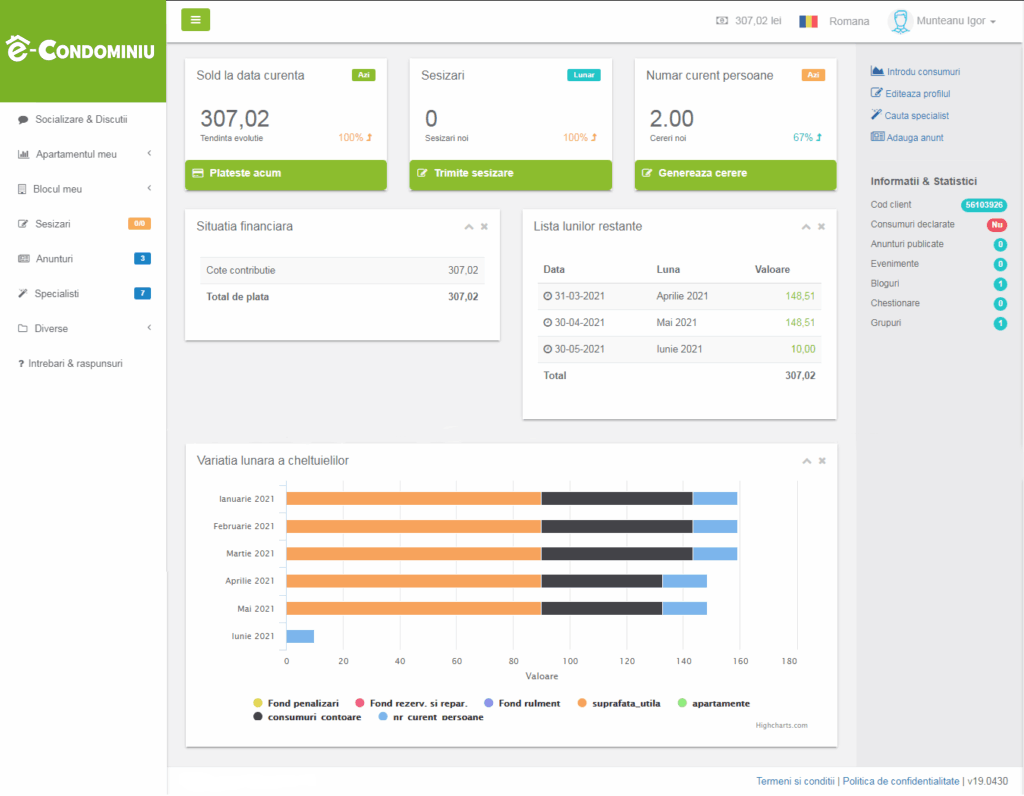Screen dimensions: 1024x796
Task: Open the Termeni si conditii link
Action: (795, 781)
